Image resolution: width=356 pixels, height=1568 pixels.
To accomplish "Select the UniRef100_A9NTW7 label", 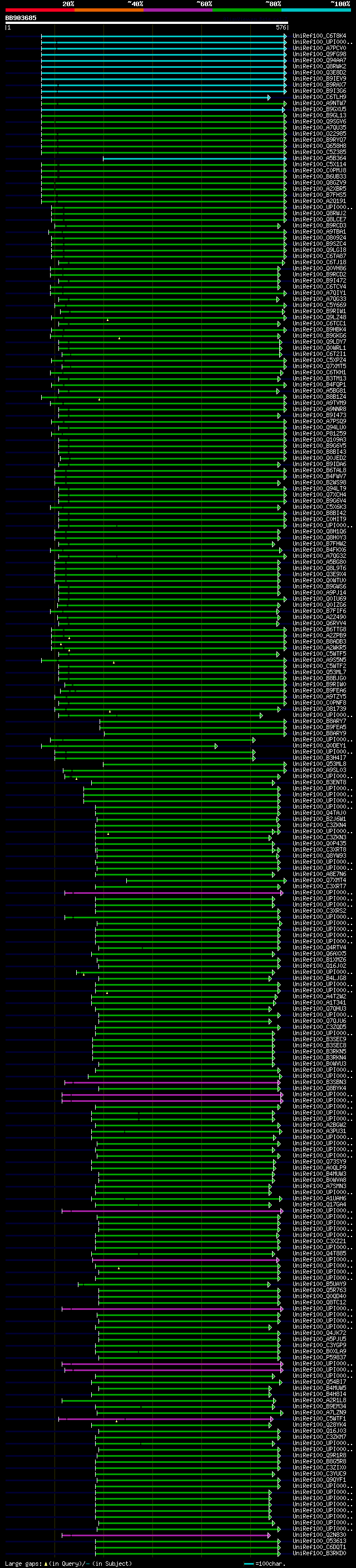I will tap(319, 103).
